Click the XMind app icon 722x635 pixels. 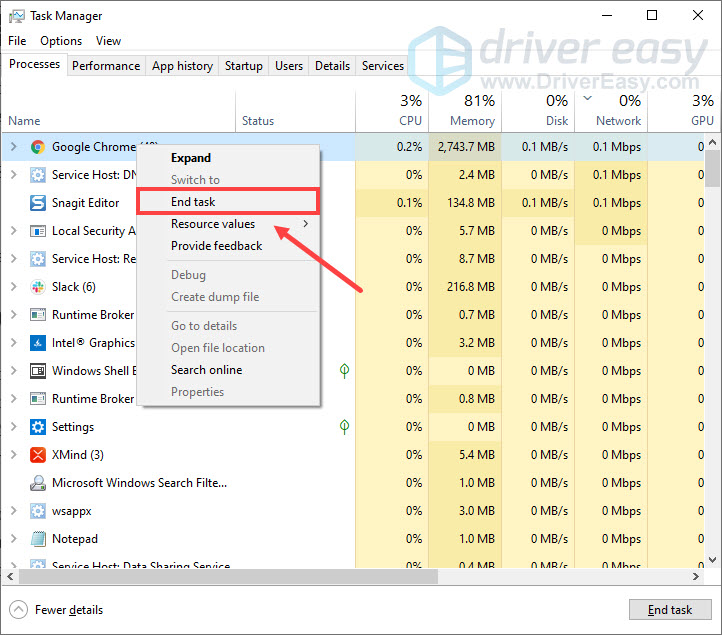tap(37, 455)
